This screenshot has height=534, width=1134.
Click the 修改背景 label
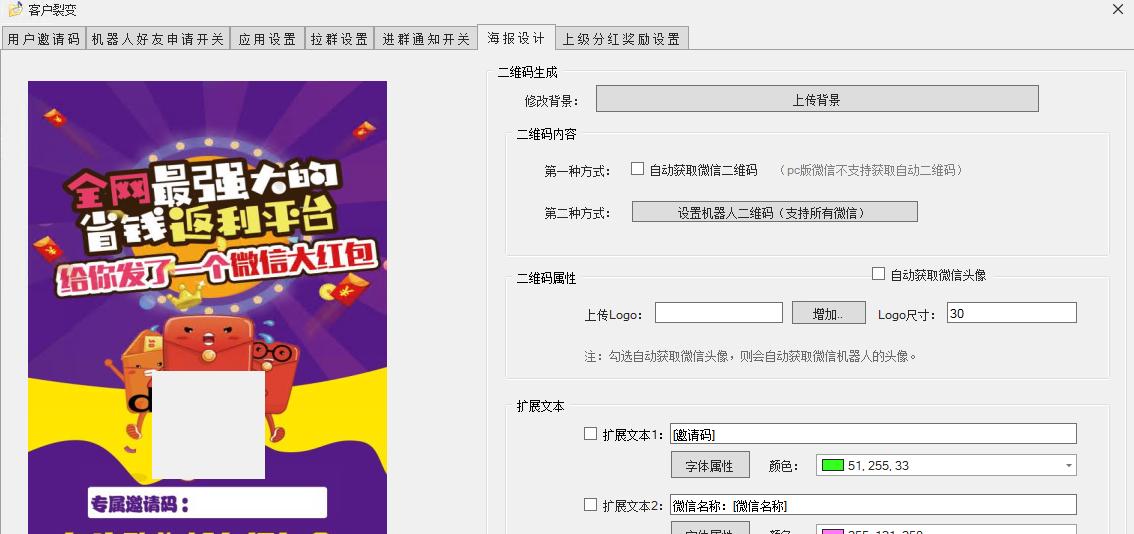click(552, 101)
